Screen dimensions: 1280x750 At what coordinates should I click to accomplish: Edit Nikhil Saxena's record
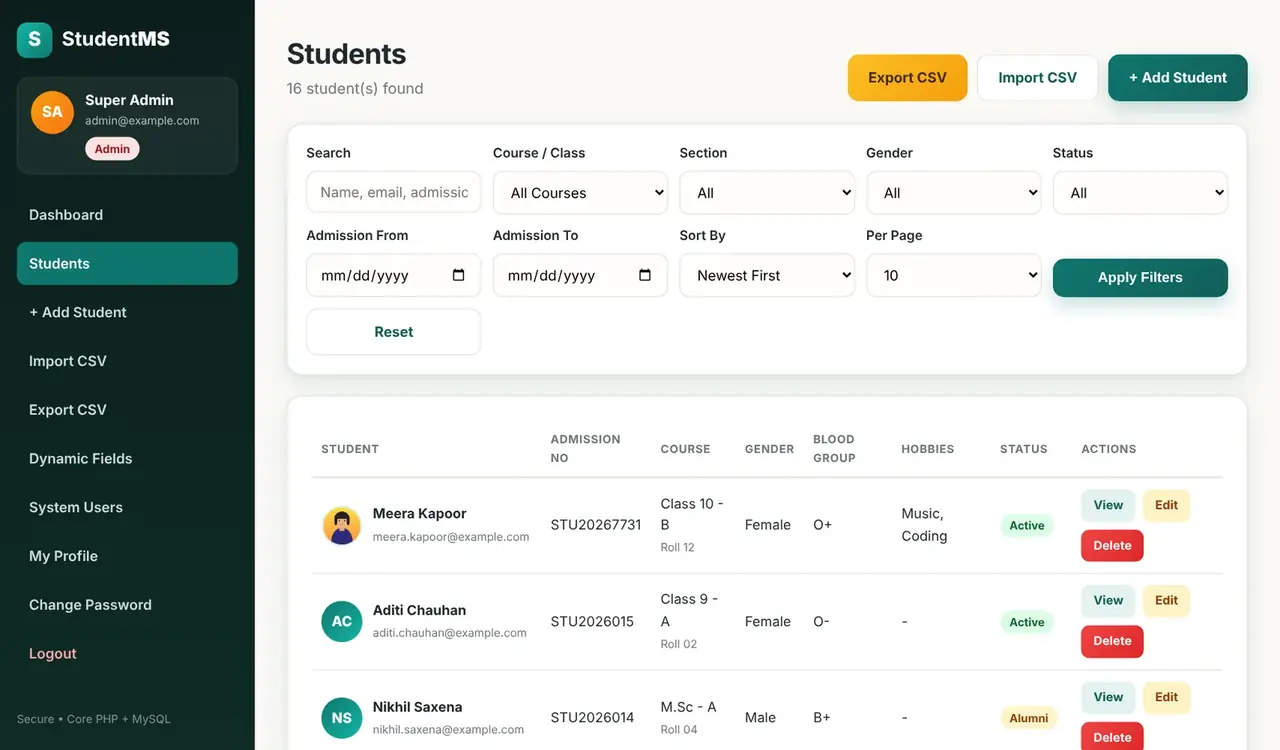[1166, 698]
